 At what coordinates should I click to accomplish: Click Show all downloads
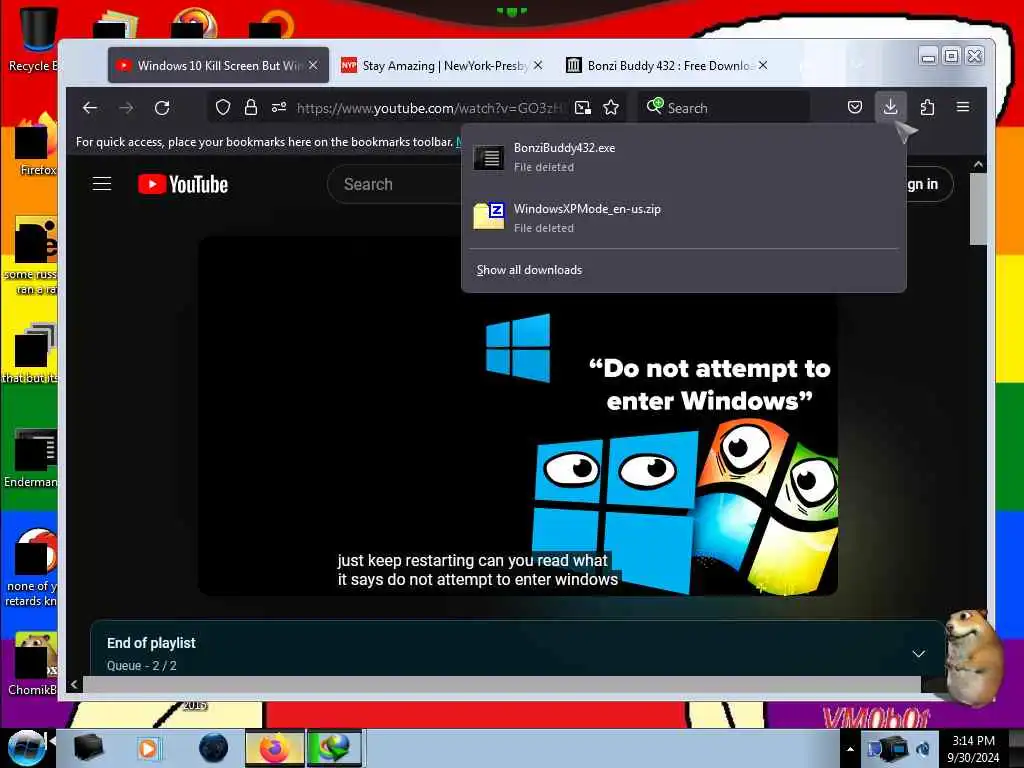(x=529, y=270)
